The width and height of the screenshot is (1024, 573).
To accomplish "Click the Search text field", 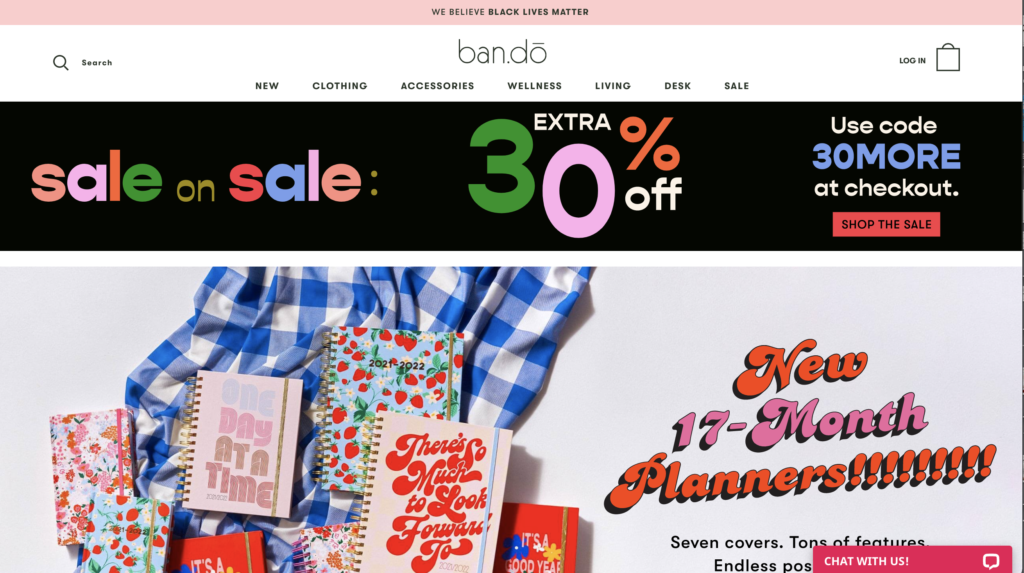I will coord(97,63).
